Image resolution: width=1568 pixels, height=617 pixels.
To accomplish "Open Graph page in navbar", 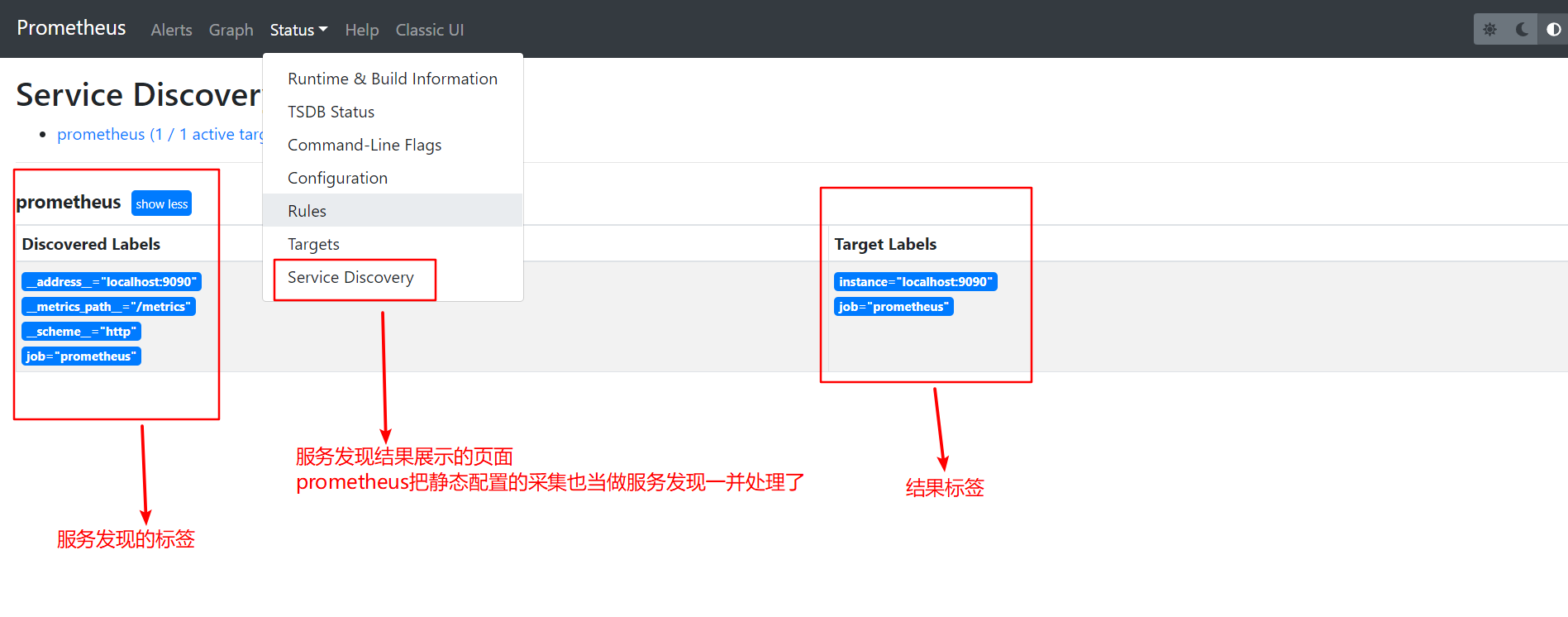I will click(231, 30).
